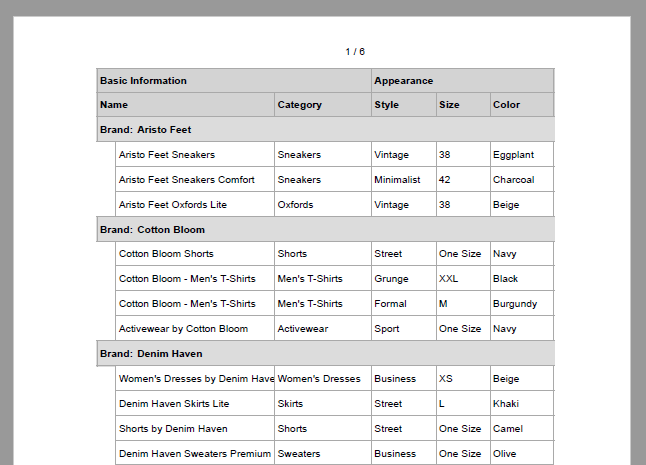Click the page indicator 1 / 6

point(355,51)
